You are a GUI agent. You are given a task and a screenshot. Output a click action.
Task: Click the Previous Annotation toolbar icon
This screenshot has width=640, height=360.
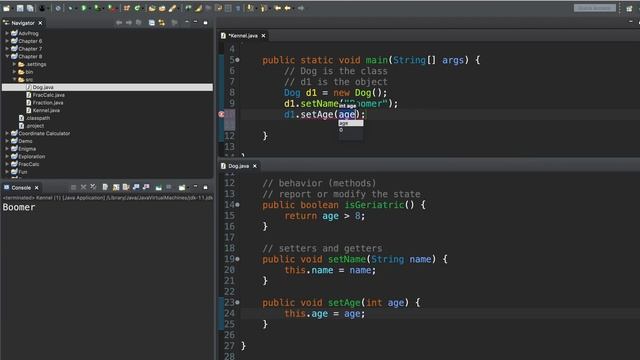(263, 8)
